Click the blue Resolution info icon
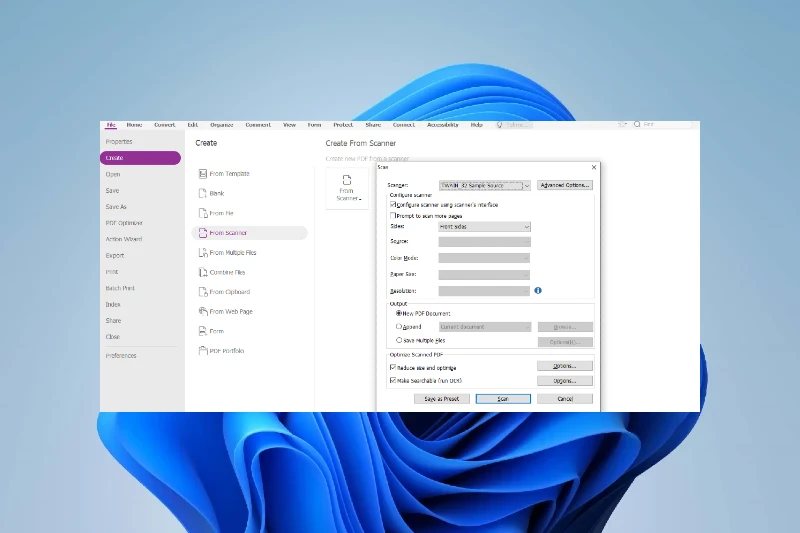The height and width of the screenshot is (533, 800). [x=538, y=290]
